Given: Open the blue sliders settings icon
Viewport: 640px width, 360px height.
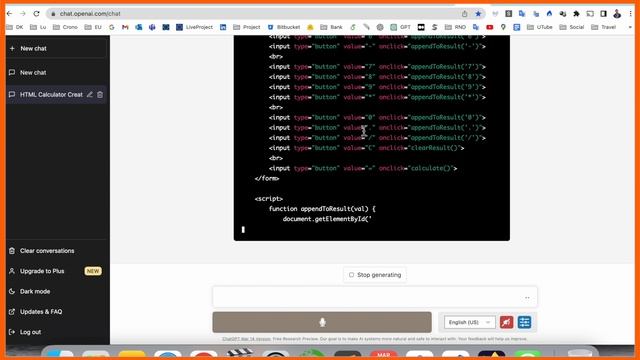Looking at the screenshot, I should (x=524, y=322).
